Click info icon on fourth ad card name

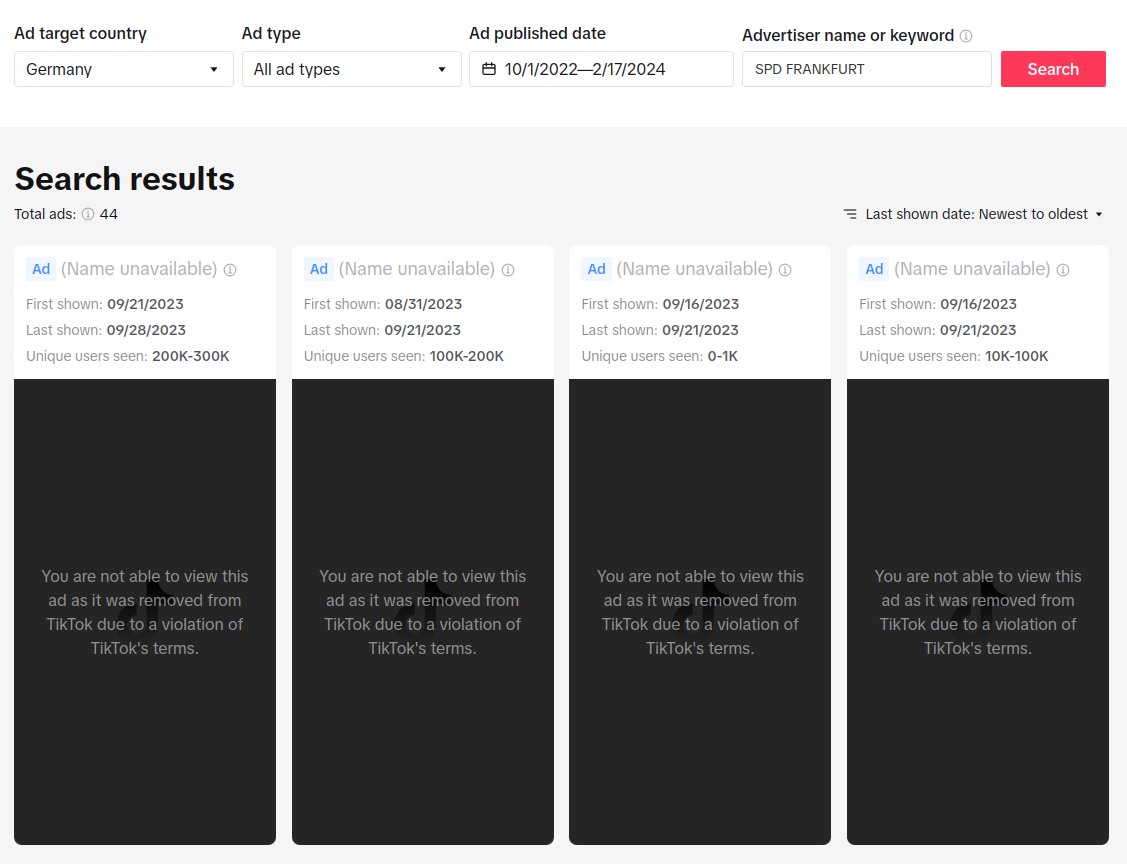[1063, 270]
